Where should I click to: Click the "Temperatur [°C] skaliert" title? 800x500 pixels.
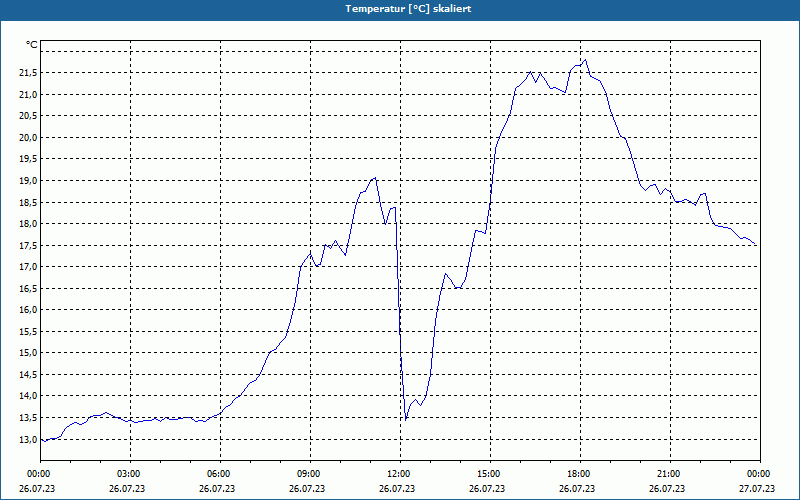(x=408, y=9)
